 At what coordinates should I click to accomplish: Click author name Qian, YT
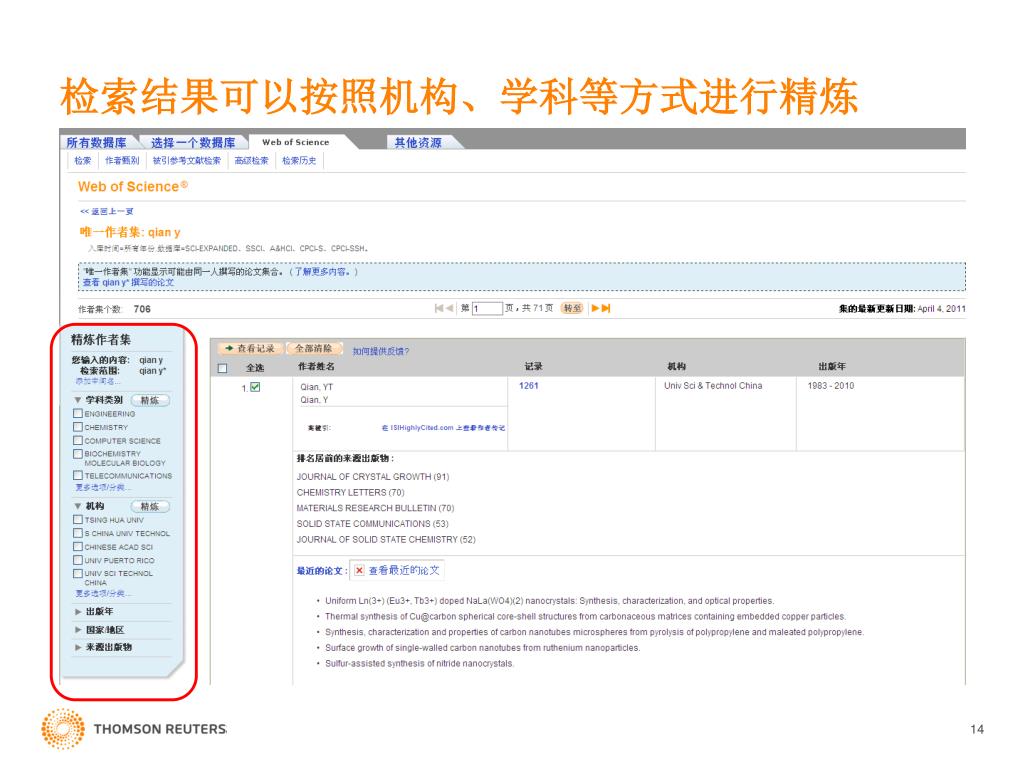[317, 387]
